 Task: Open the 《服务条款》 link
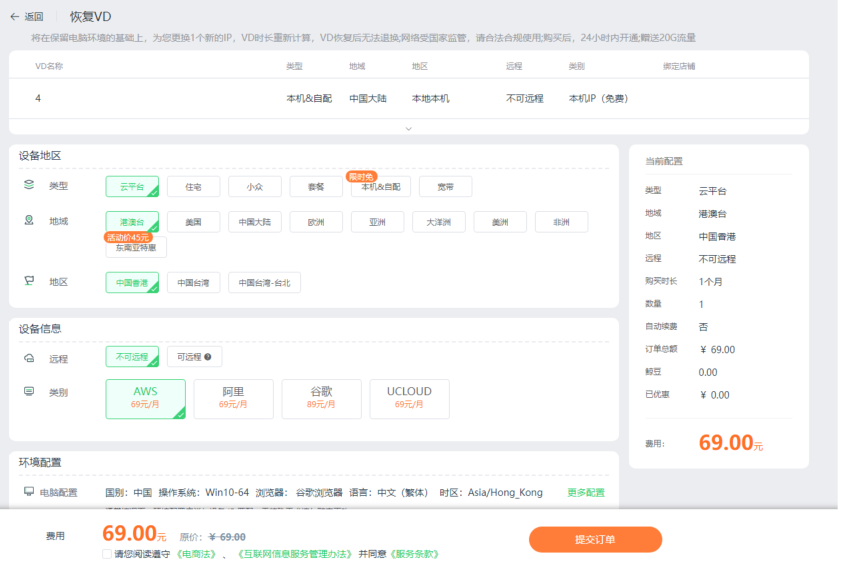pos(415,554)
